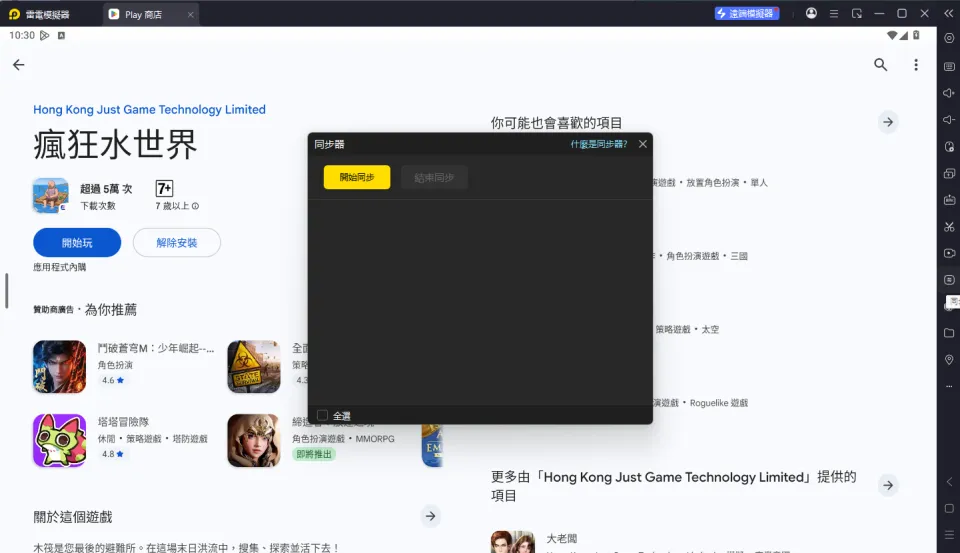Click the volume up sidebar icon
Viewport: 960px width, 553px height.
(x=949, y=93)
